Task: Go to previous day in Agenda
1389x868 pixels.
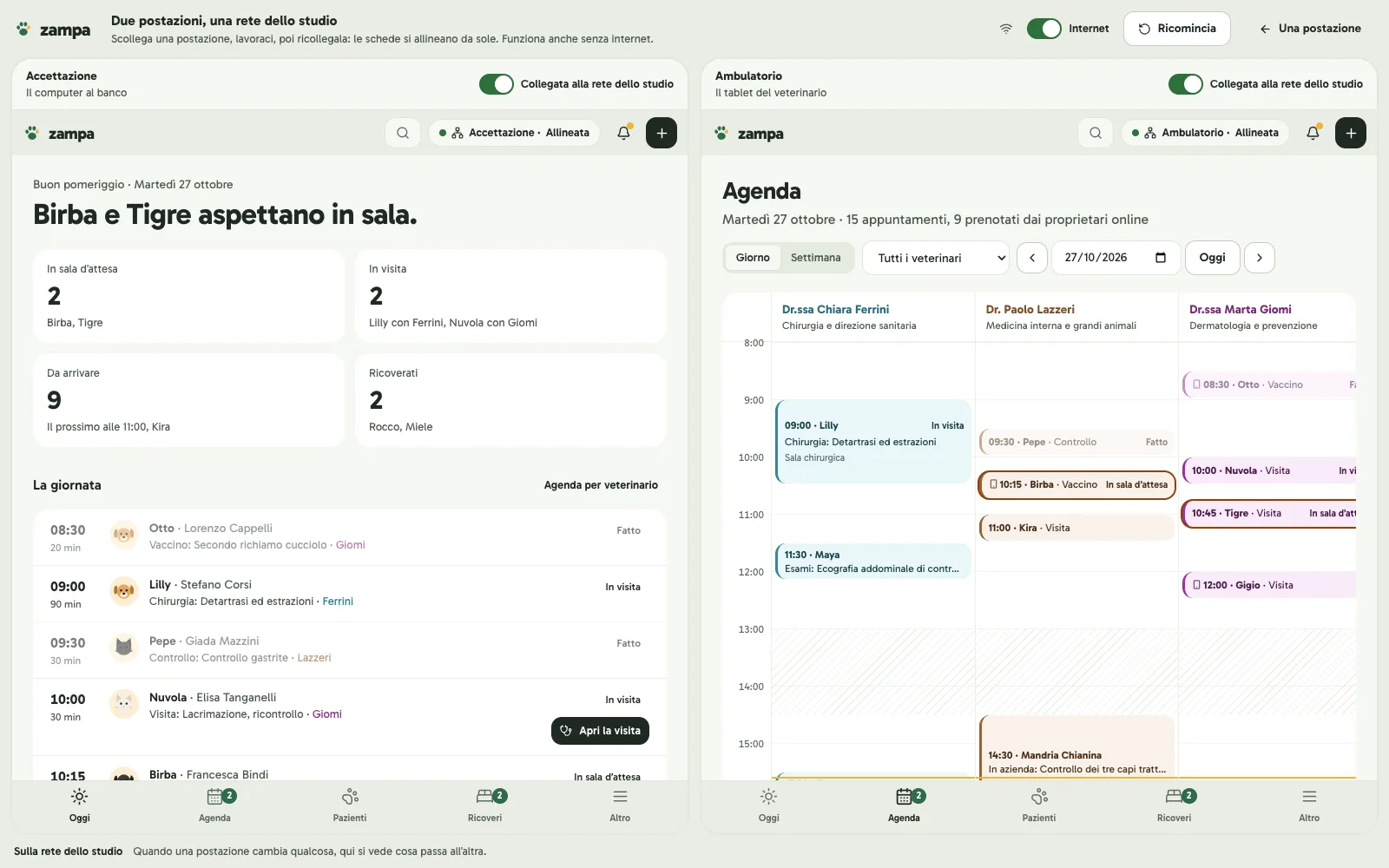Action: (x=1032, y=258)
